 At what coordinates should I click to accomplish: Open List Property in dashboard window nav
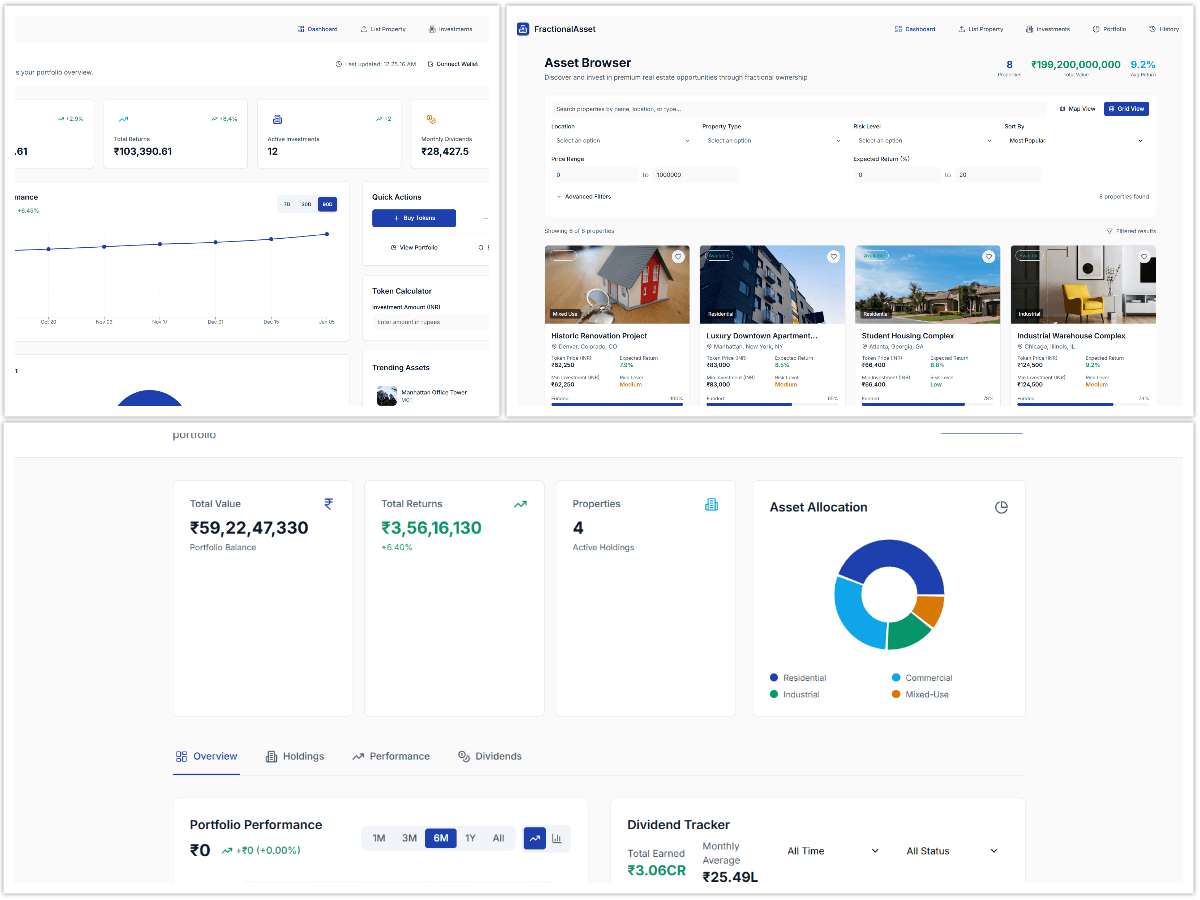[383, 30]
